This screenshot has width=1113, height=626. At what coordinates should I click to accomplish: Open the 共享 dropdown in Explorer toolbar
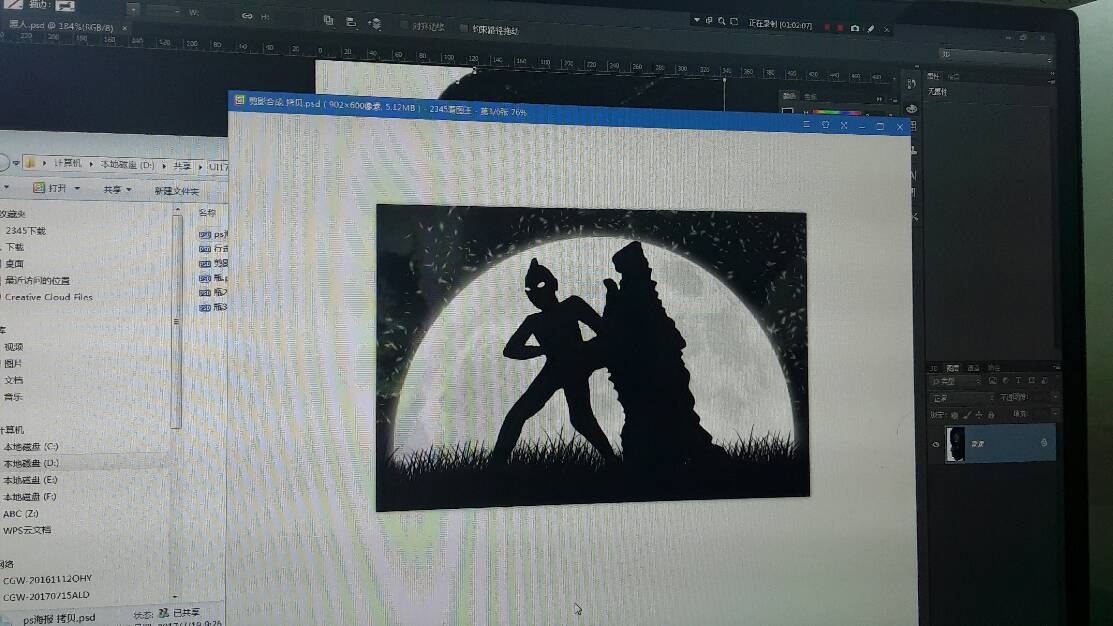click(117, 190)
